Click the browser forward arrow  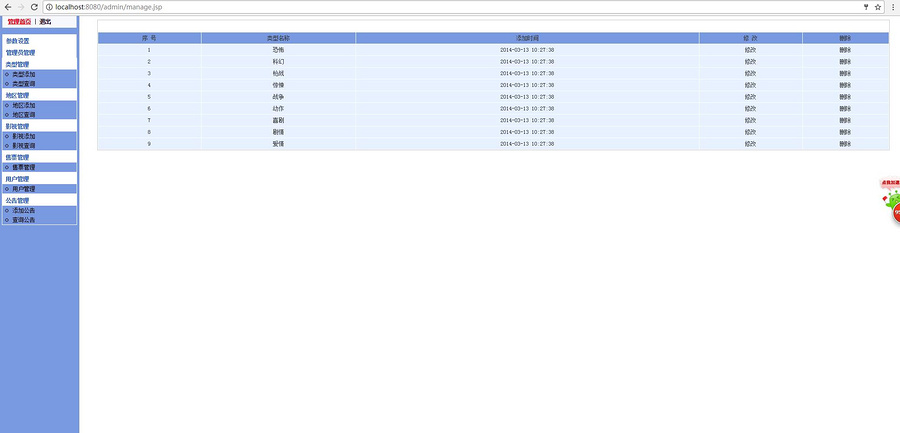click(x=21, y=7)
